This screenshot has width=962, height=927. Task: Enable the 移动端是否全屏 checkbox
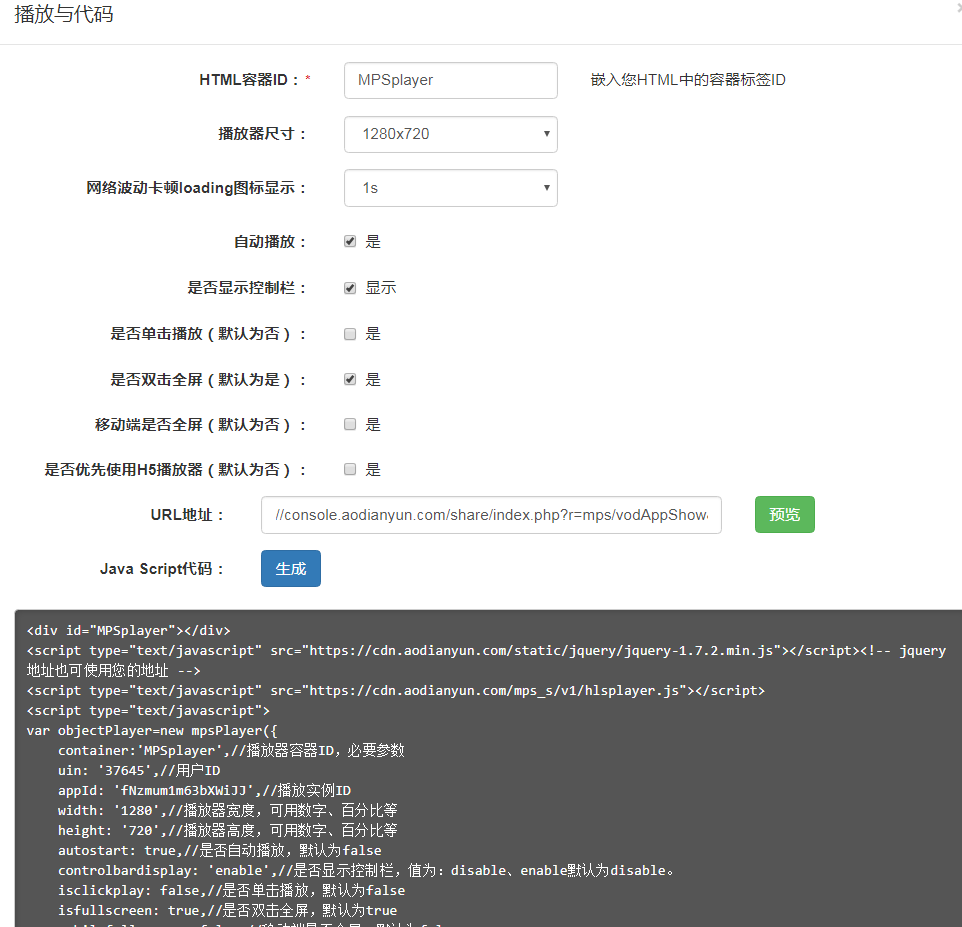[350, 424]
